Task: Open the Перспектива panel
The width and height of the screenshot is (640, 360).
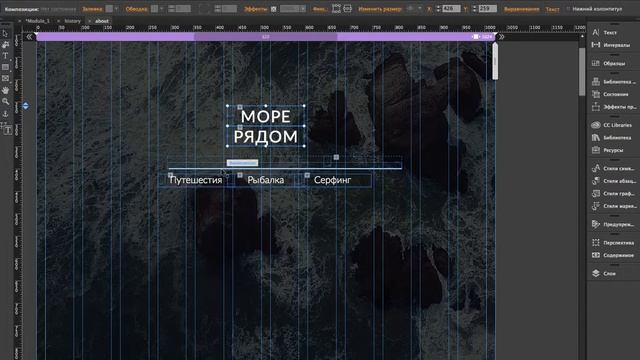Action: pyautogui.click(x=613, y=242)
